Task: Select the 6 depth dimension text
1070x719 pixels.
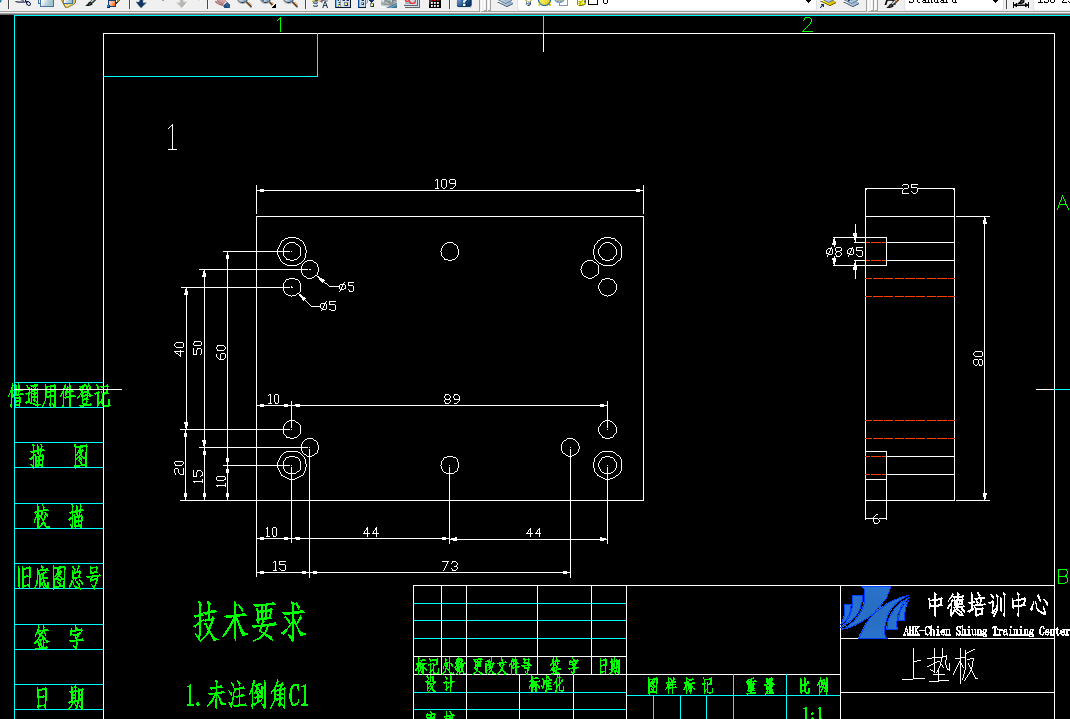Action: click(x=876, y=519)
